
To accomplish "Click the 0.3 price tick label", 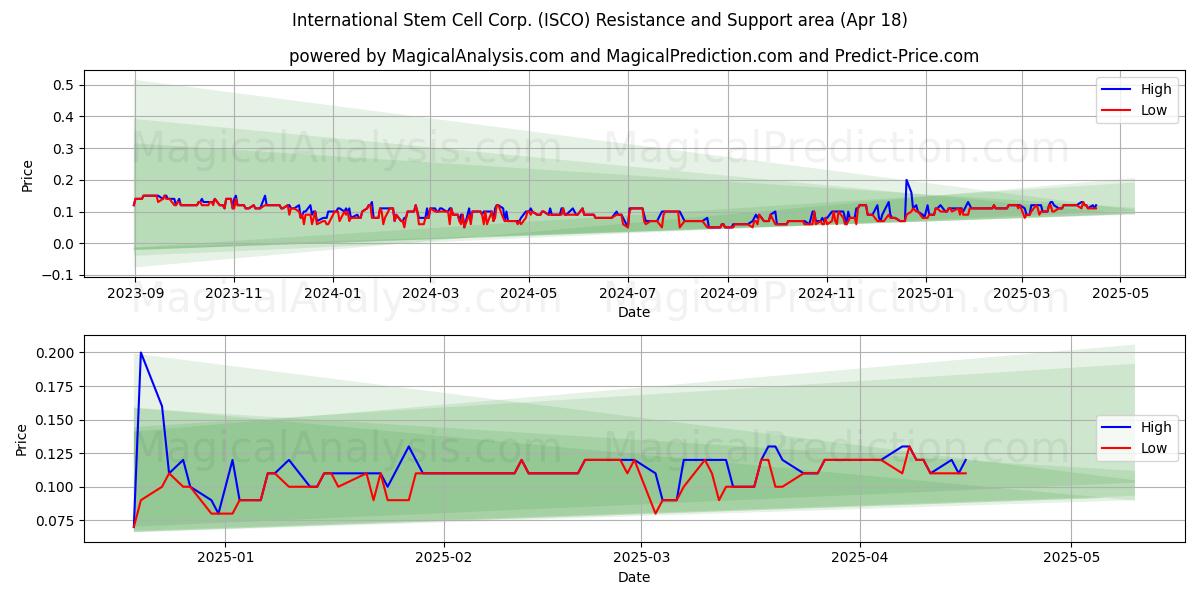I will point(64,148).
